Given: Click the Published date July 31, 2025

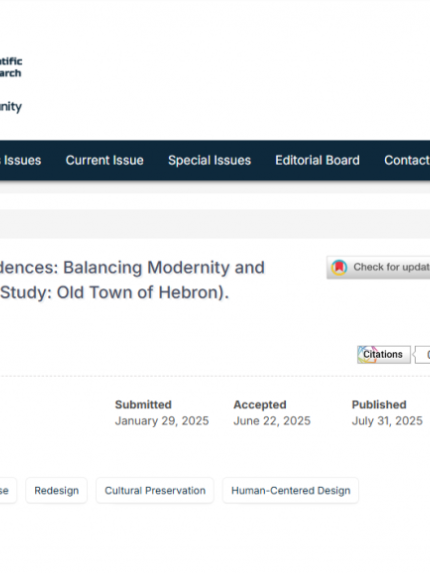Looking at the screenshot, I should [x=387, y=421].
